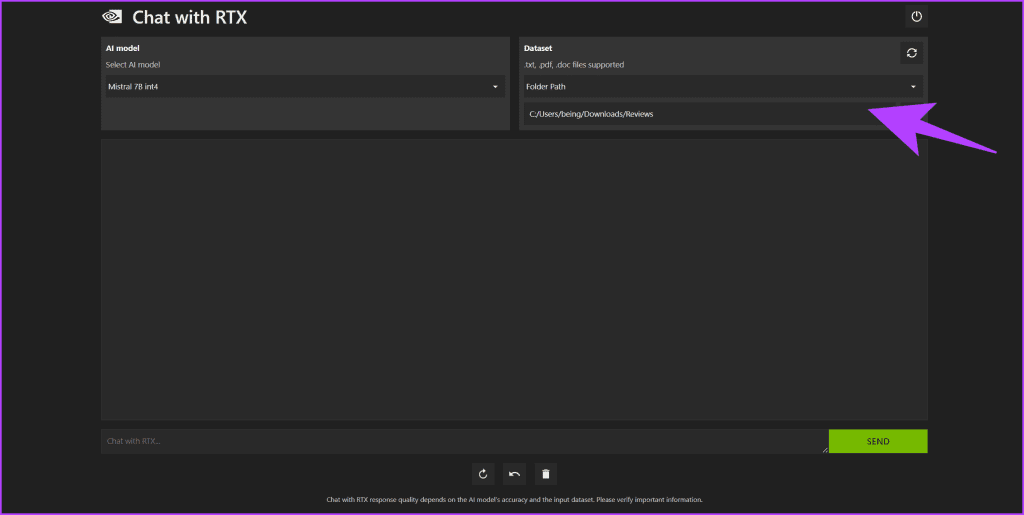Click the response quality disclaimer text

(x=515, y=499)
